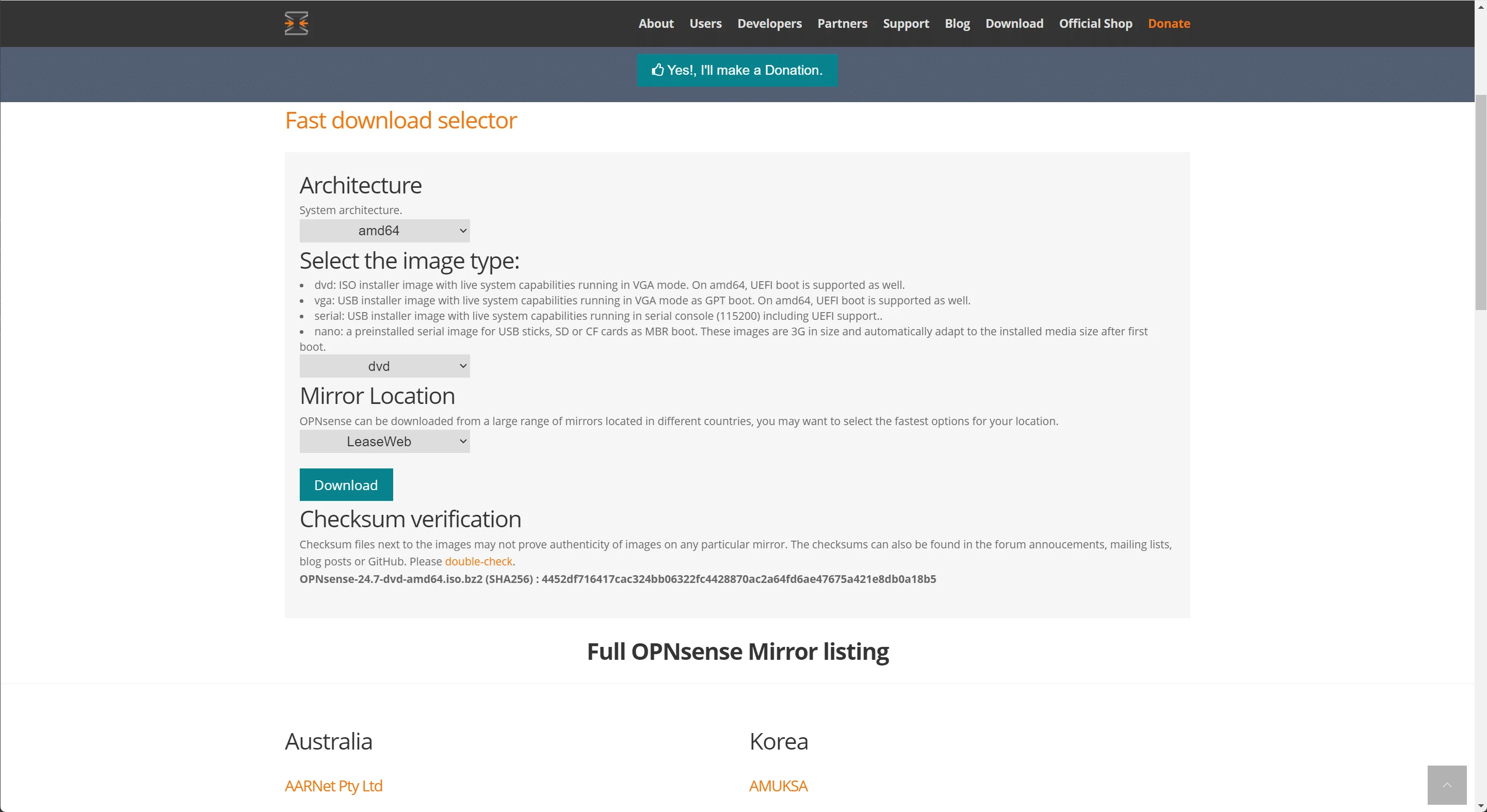The height and width of the screenshot is (812, 1487).
Task: Click the Developers navigation icon
Action: (769, 23)
